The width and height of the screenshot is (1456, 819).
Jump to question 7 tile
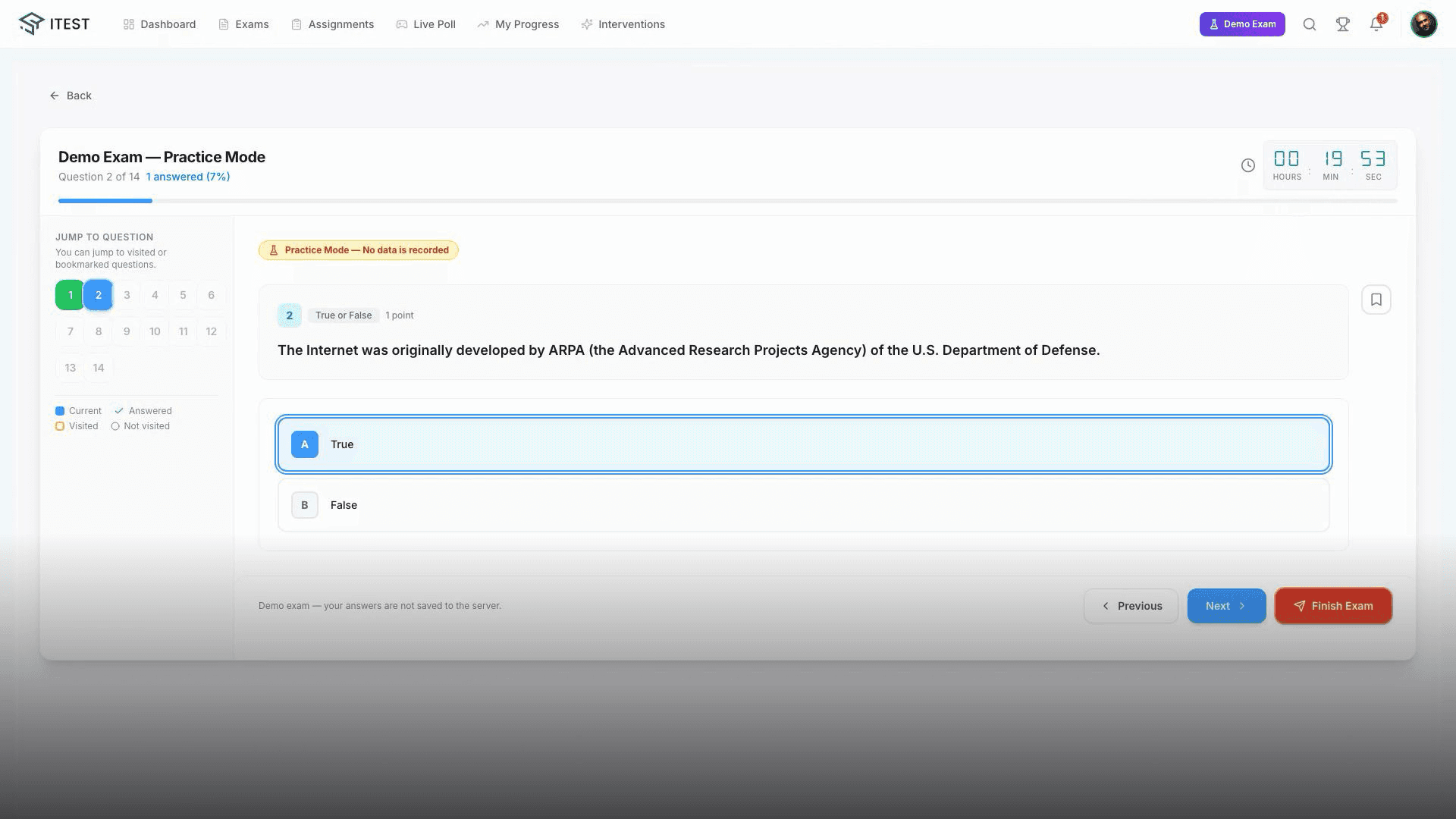tap(71, 331)
